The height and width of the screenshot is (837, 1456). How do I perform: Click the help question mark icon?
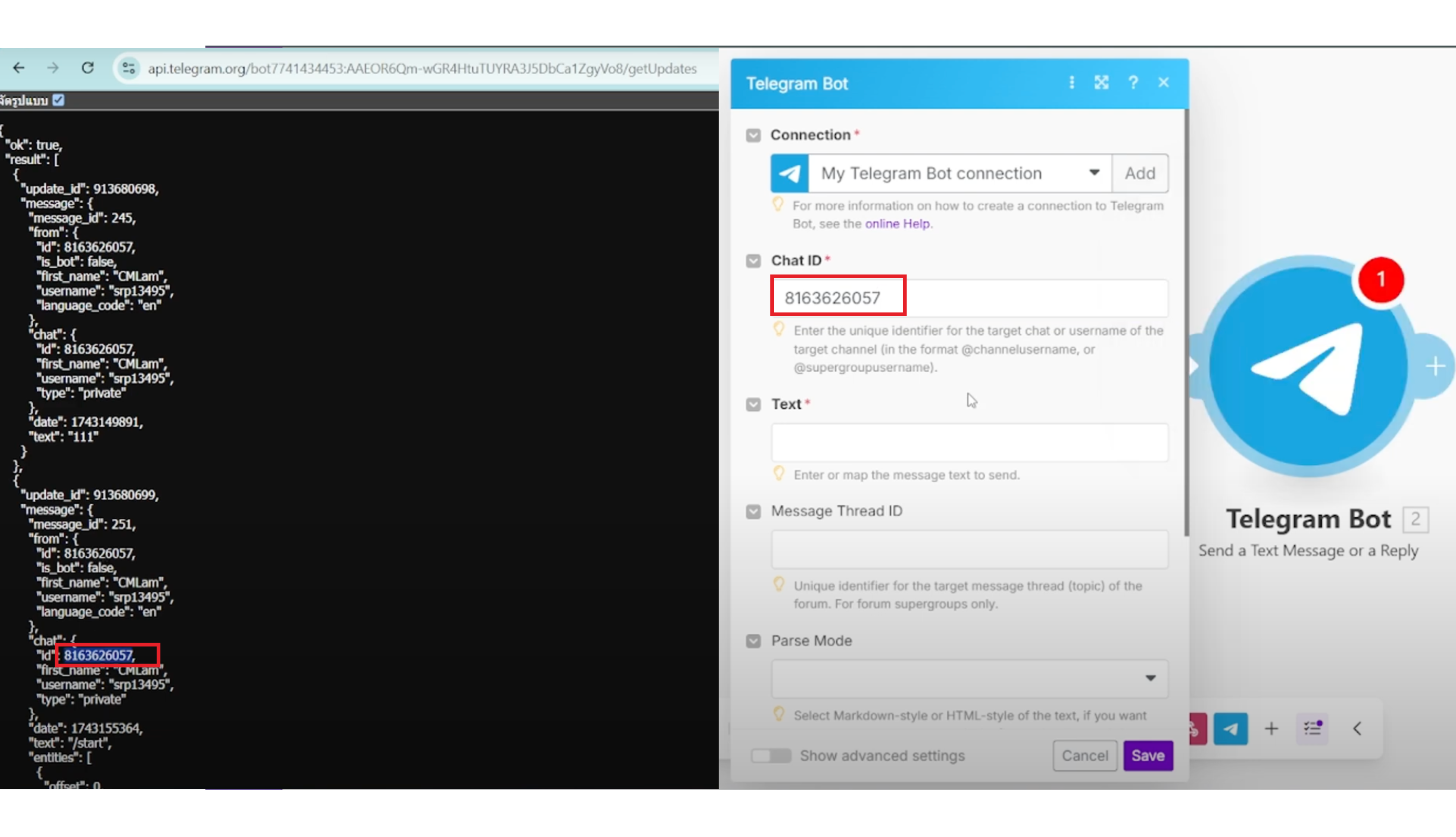pyautogui.click(x=1133, y=83)
